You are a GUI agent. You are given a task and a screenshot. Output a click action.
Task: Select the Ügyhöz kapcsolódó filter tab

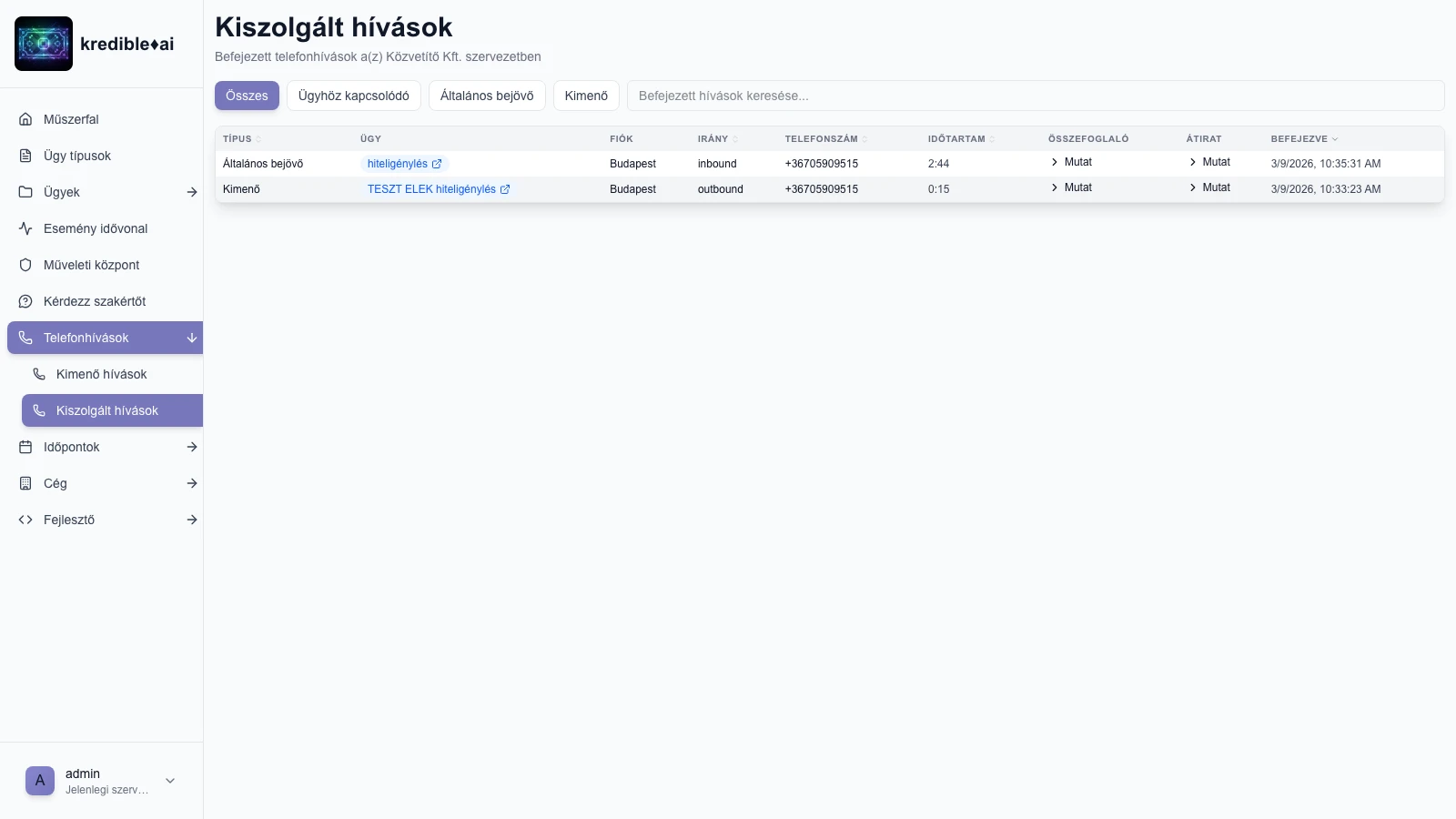[353, 96]
